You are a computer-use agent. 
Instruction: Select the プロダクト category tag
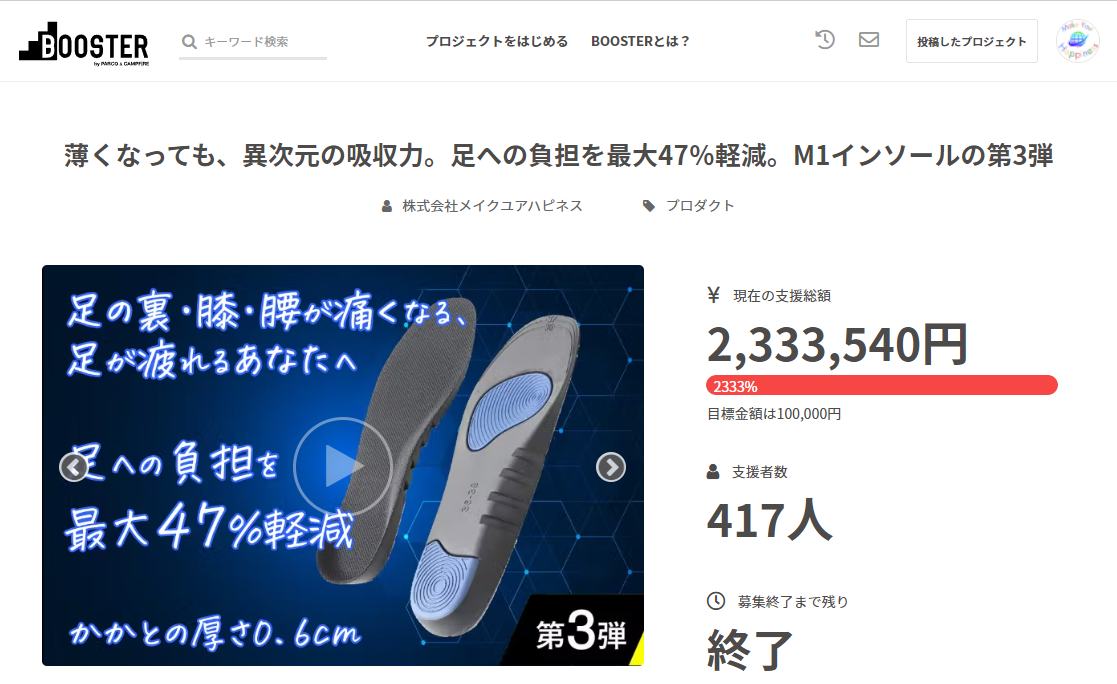click(700, 206)
